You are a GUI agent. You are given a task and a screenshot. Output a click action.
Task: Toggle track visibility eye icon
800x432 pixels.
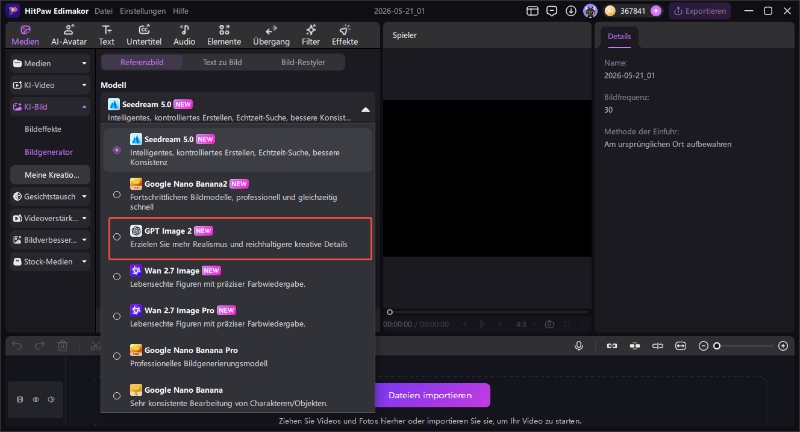coord(36,399)
